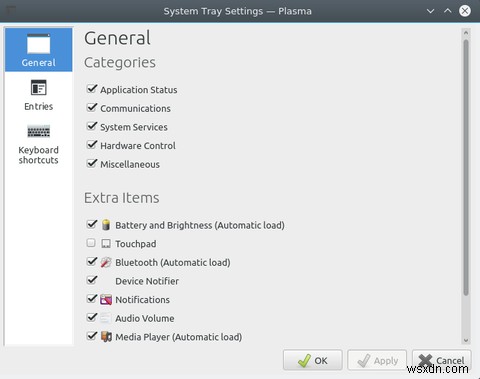Image resolution: width=480 pixels, height=379 pixels.
Task: Minimize the System Tray Settings window
Action: (430, 11)
